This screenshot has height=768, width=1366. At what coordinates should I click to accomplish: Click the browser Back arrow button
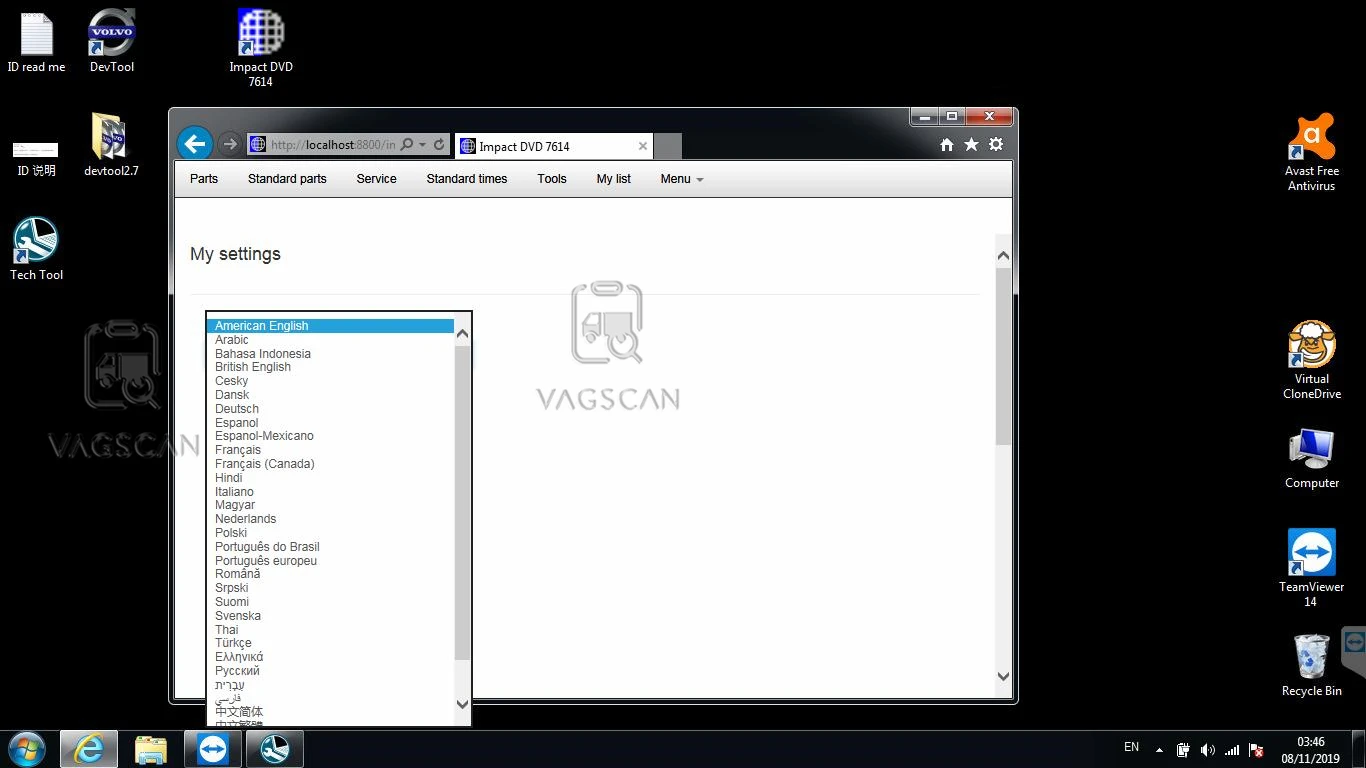pos(195,144)
